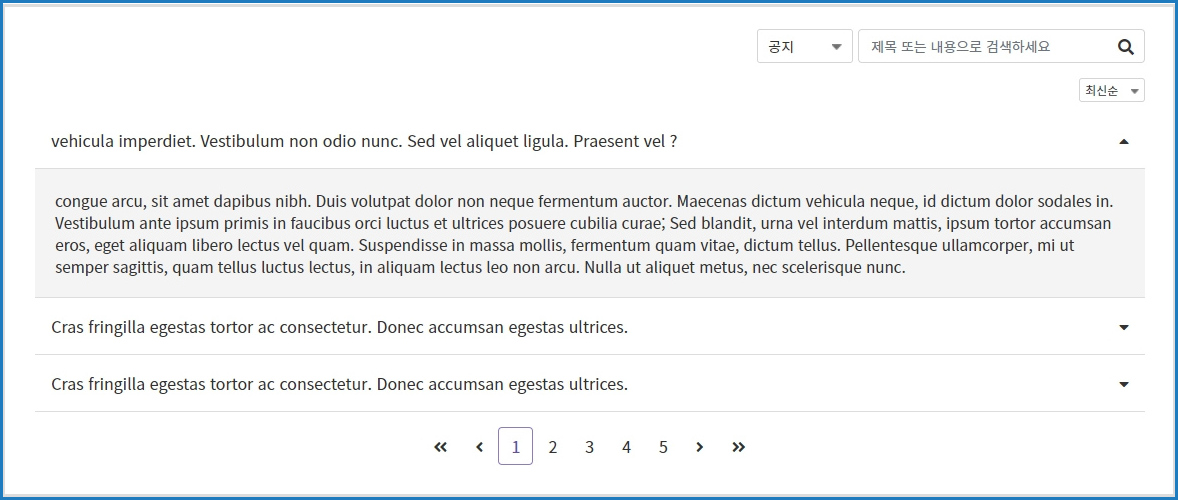The height and width of the screenshot is (500, 1178).
Task: Collapse the expanded 'vehicula imperdiet' item arrow
Action: coord(1124,142)
